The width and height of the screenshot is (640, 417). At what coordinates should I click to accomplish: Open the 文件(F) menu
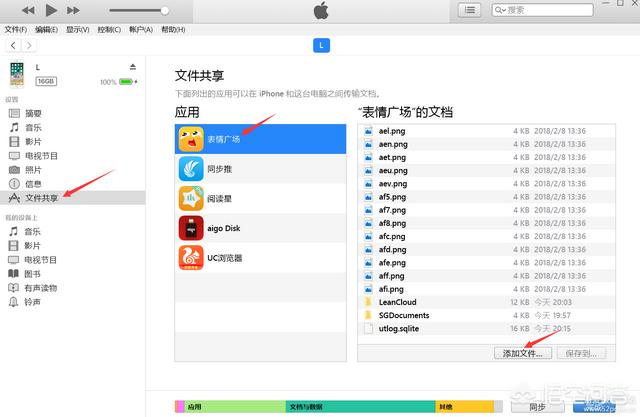(16, 29)
